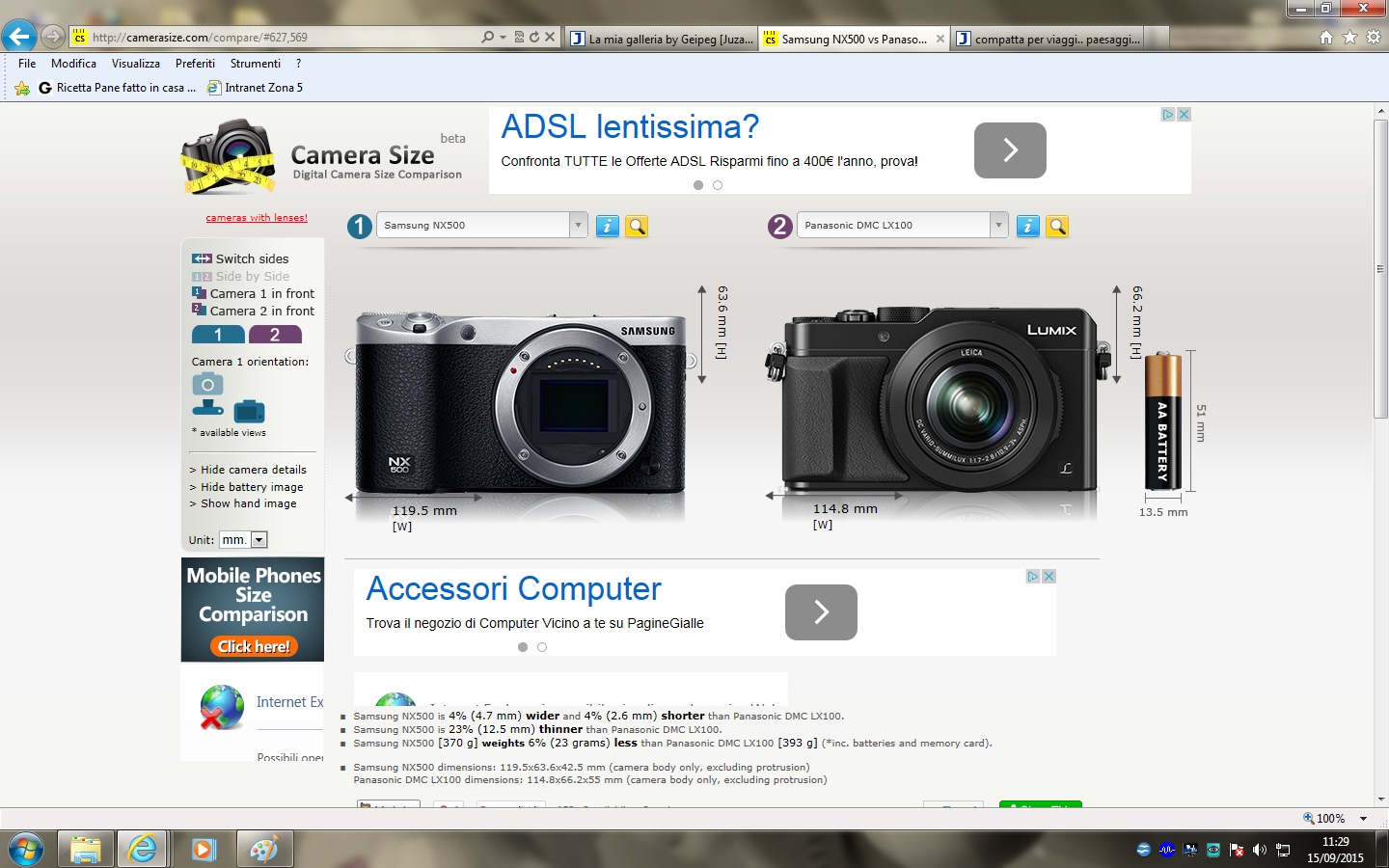Screen dimensions: 1389x868
Task: Select the back-view camera orientation icon
Action: tap(249, 411)
